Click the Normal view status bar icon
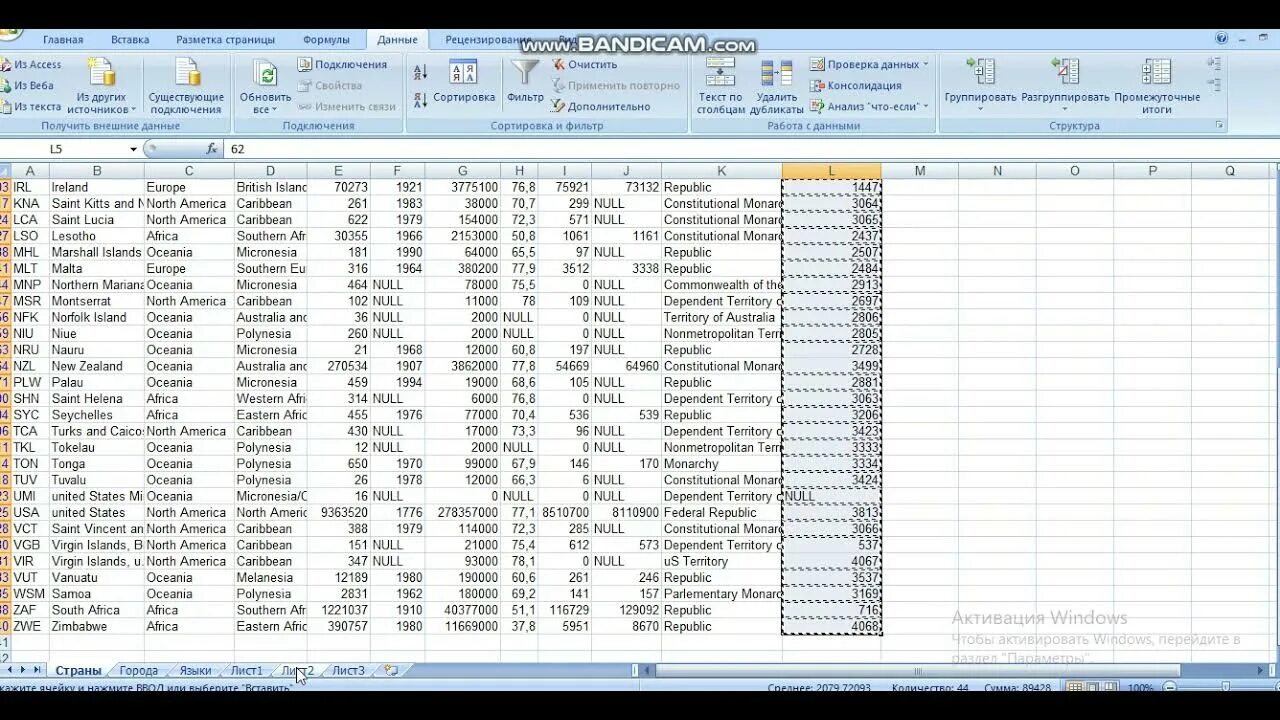1280x720 pixels. coord(1075,688)
